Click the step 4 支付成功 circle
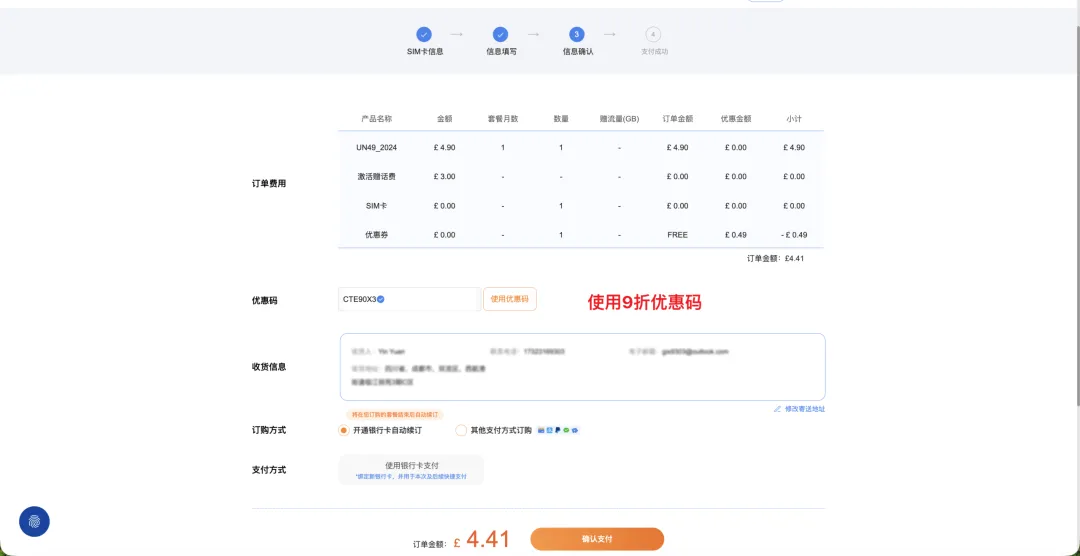Screen dimensions: 1080x556 [654, 34]
